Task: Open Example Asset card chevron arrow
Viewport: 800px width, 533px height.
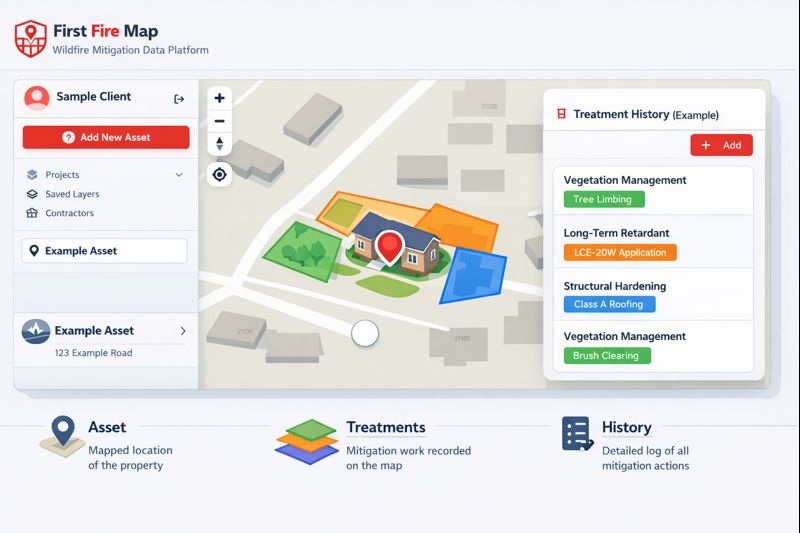Action: tap(182, 330)
